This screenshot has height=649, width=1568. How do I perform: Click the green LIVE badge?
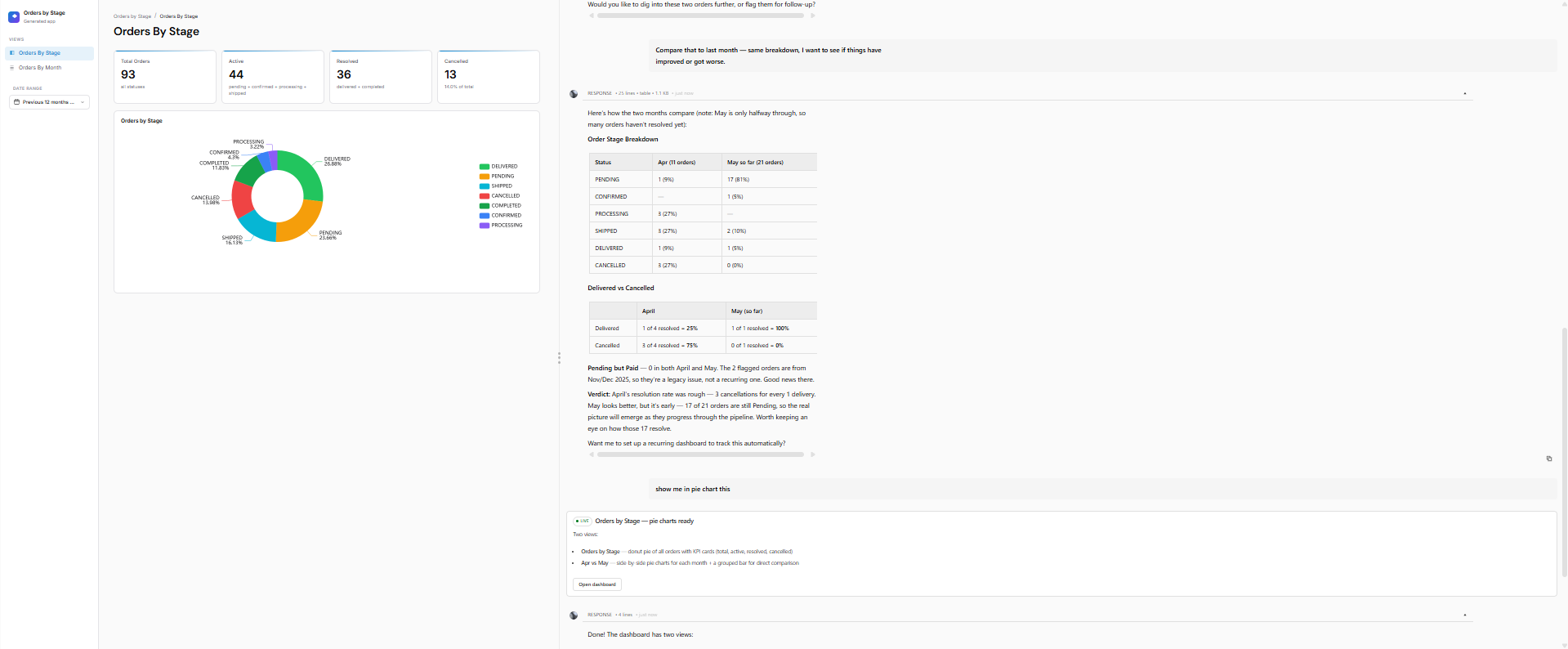click(x=583, y=521)
